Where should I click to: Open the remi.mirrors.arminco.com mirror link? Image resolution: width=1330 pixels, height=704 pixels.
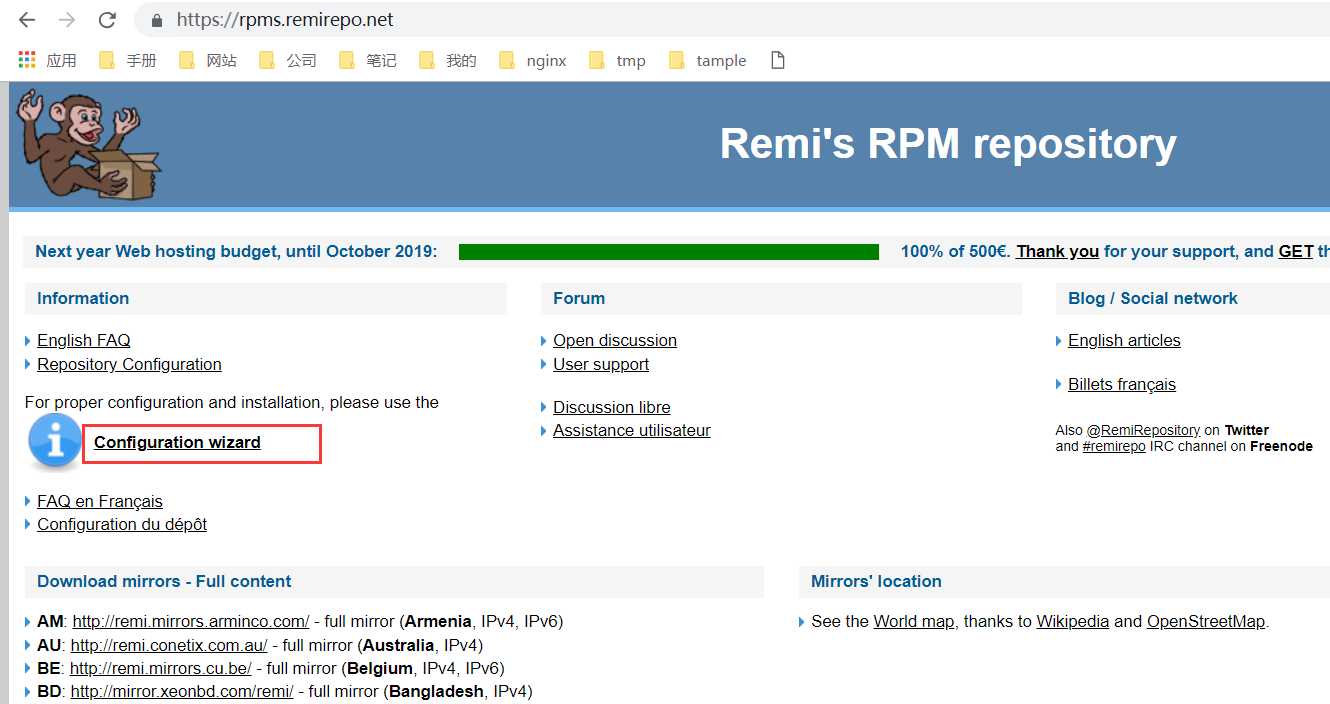tap(191, 621)
